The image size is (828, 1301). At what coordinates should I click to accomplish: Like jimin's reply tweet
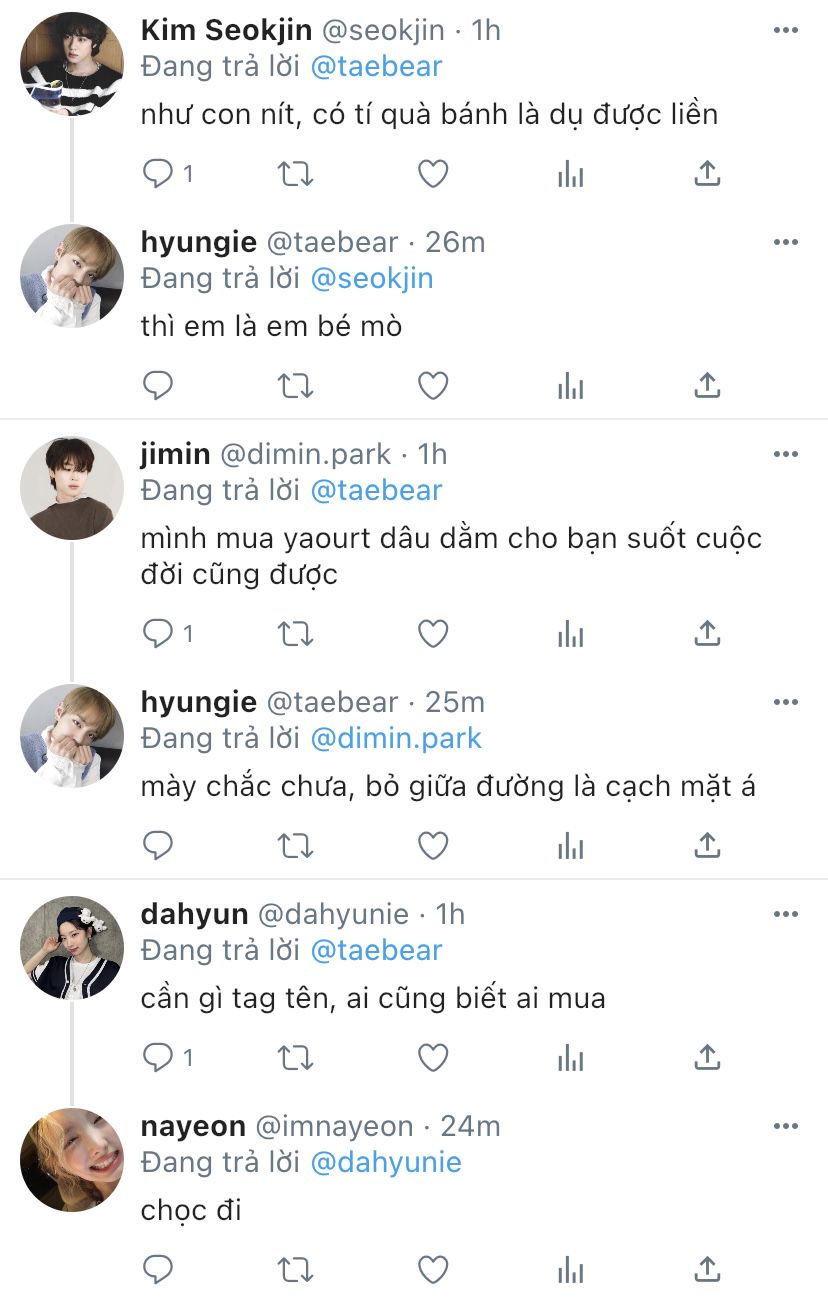(x=432, y=633)
